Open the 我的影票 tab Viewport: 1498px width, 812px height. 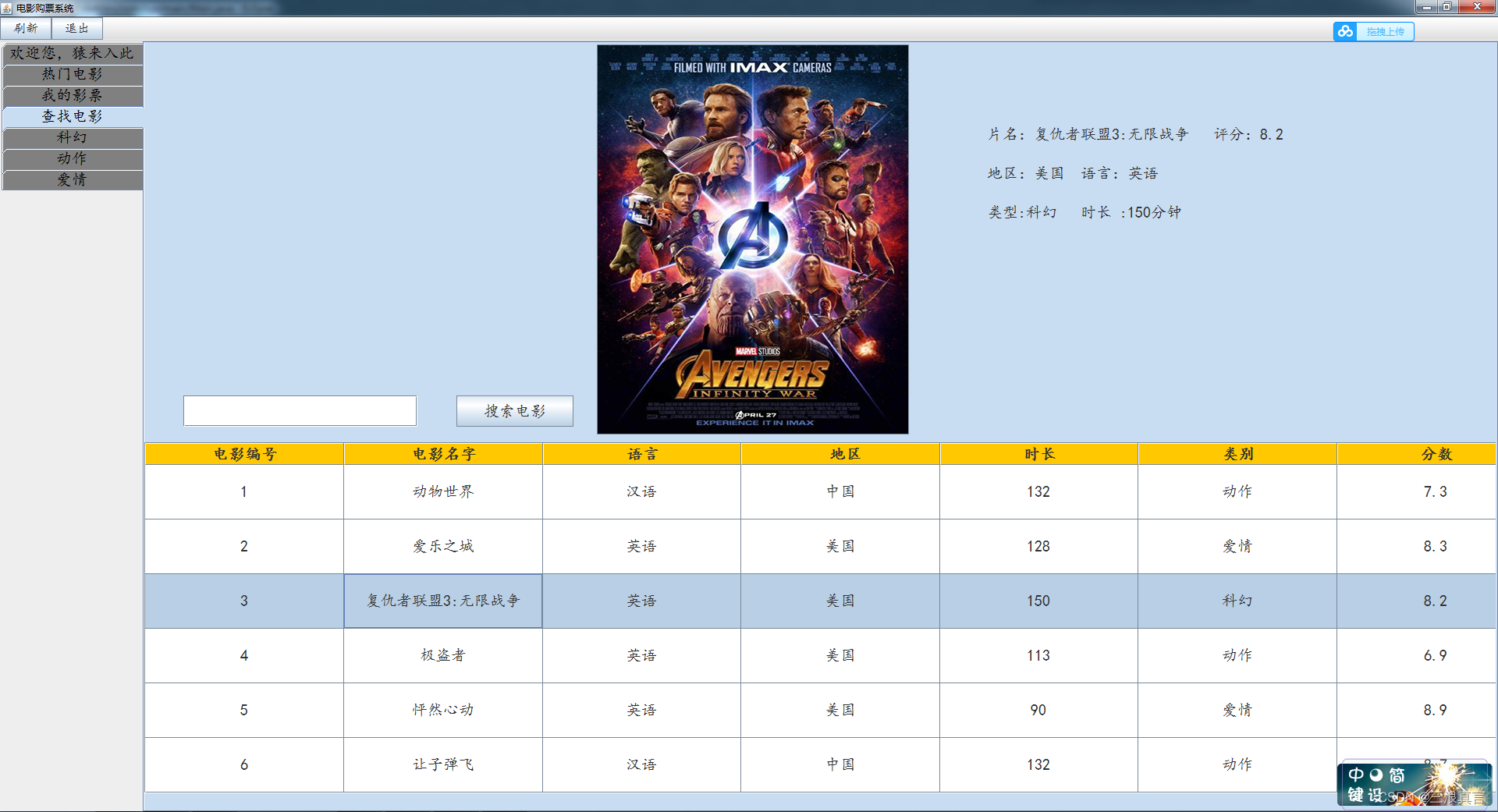73,96
